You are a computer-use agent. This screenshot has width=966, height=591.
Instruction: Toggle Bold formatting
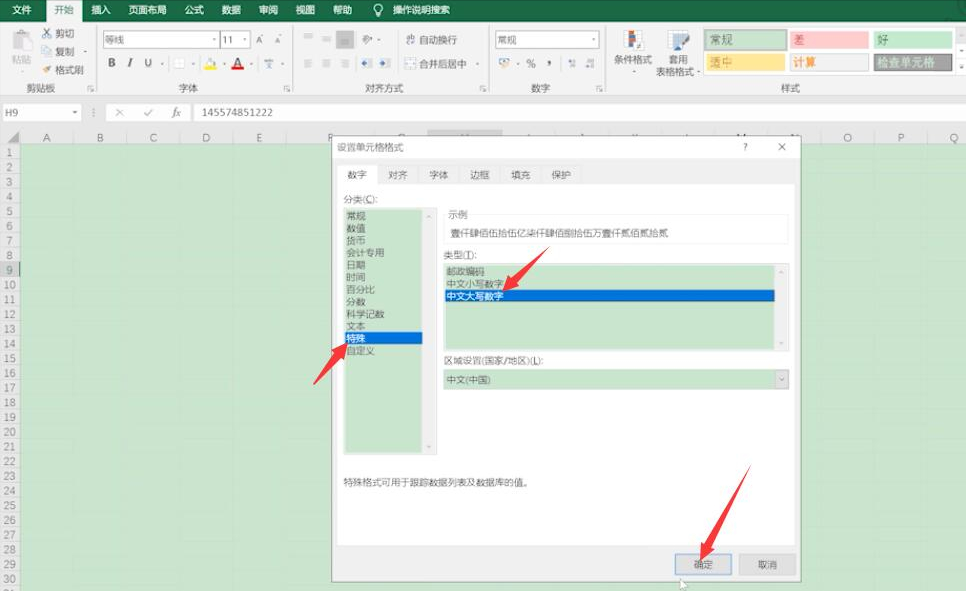[112, 63]
